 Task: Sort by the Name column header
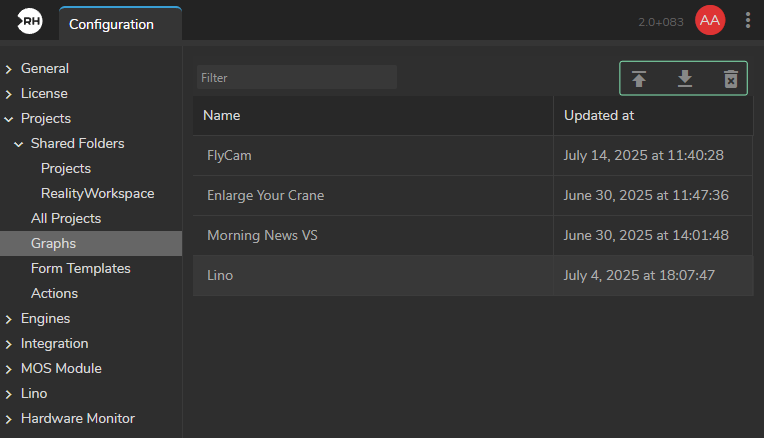[372, 115]
